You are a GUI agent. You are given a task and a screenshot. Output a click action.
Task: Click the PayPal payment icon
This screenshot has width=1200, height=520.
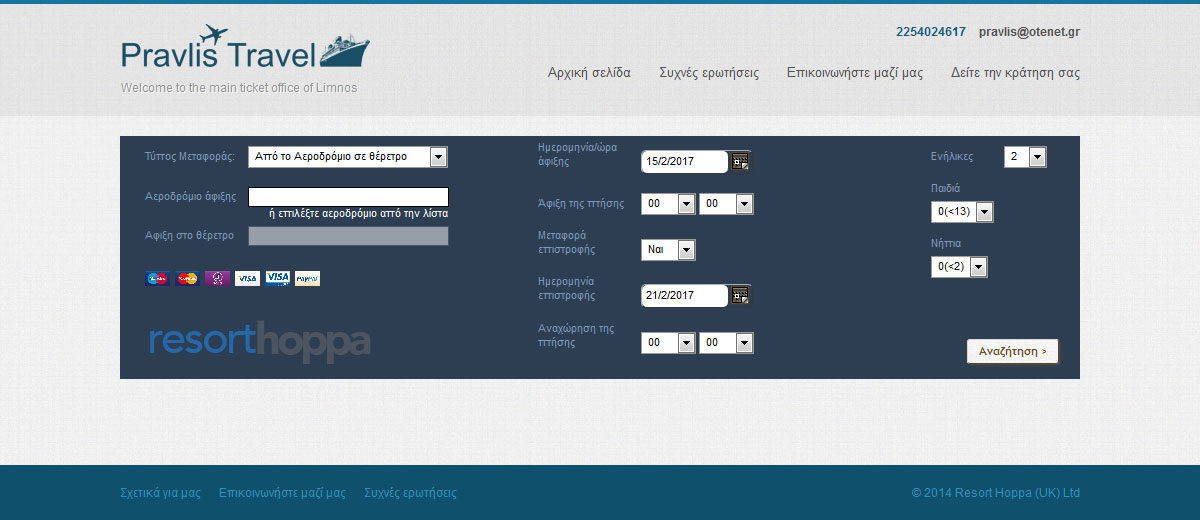[x=307, y=278]
